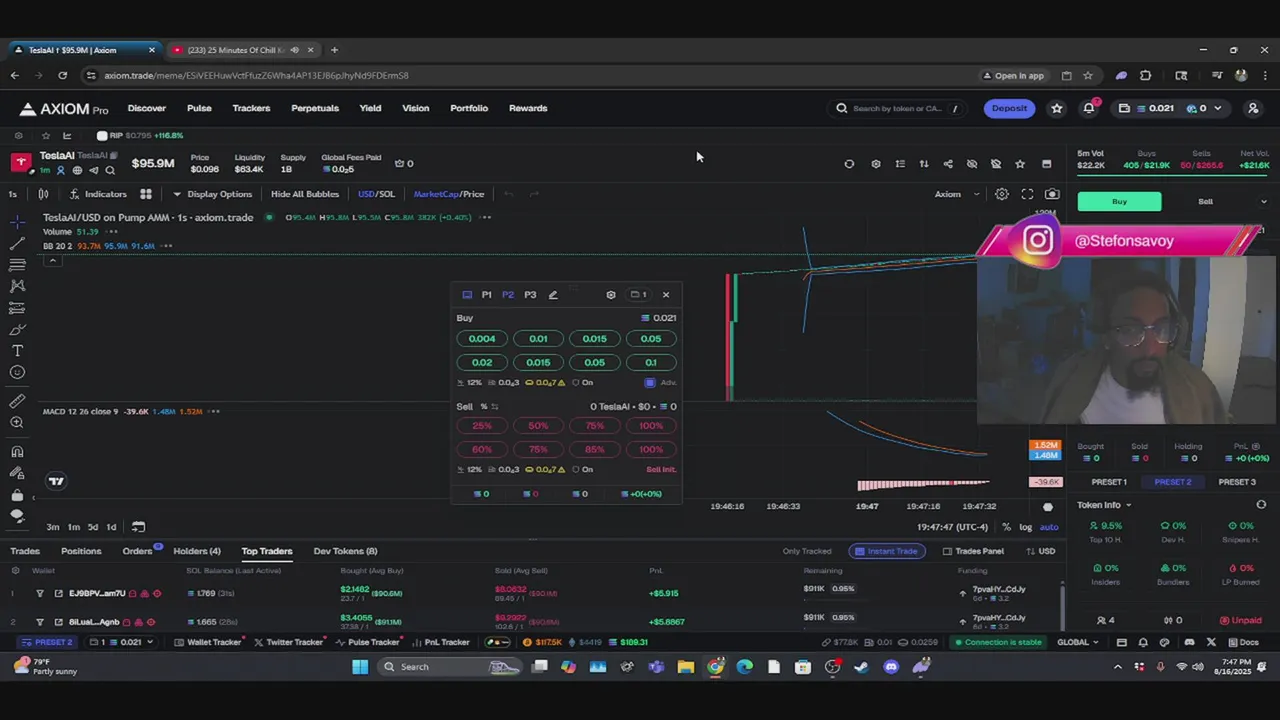Expand the GLOBAL region dropdown
The height and width of the screenshot is (720, 1280).
tap(1078, 642)
